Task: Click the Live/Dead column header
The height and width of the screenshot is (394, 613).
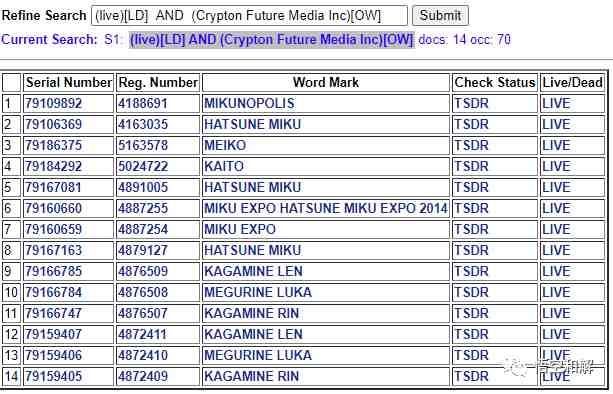Action: pos(572,82)
